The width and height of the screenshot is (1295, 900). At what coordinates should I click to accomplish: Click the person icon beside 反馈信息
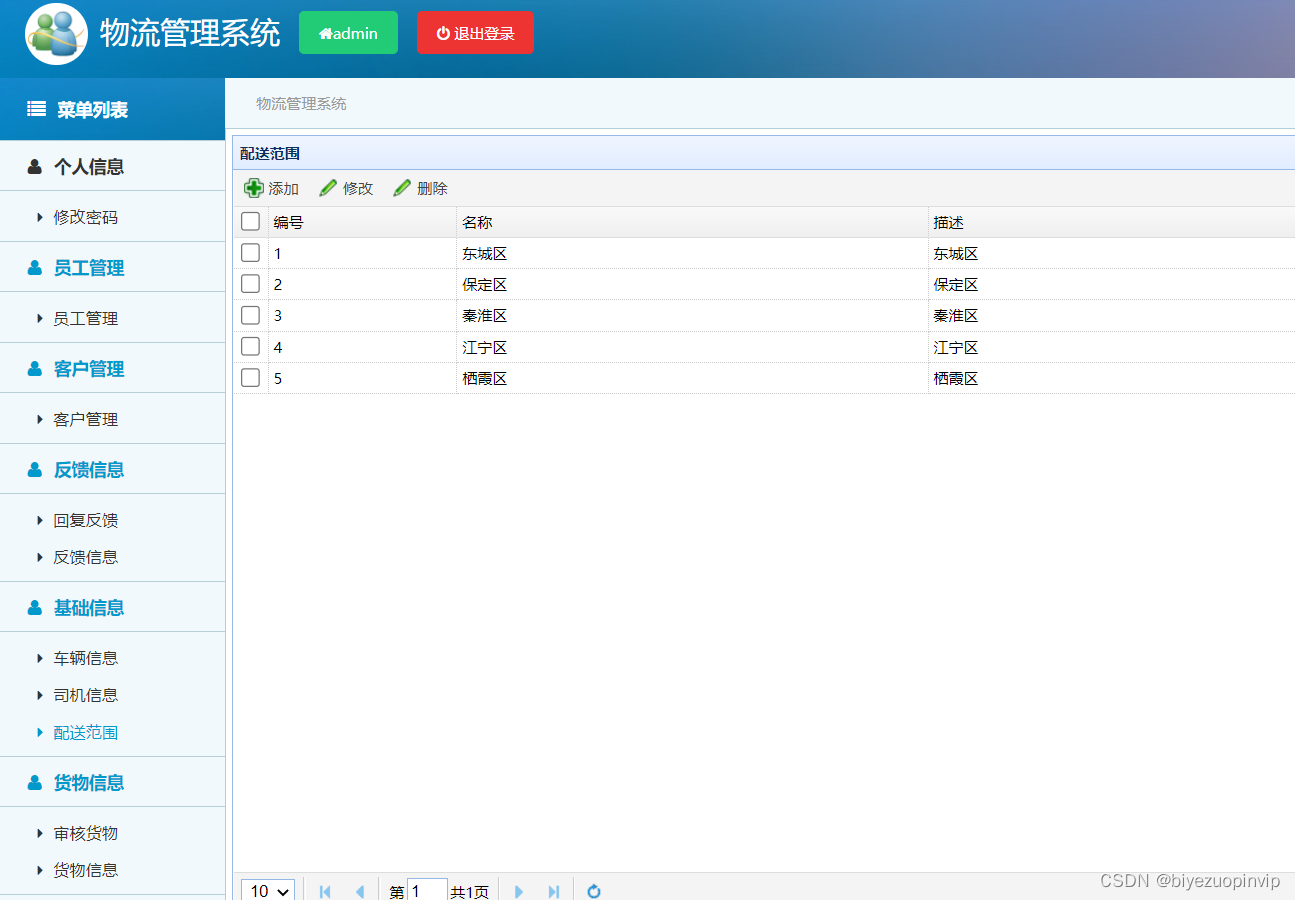tap(35, 469)
